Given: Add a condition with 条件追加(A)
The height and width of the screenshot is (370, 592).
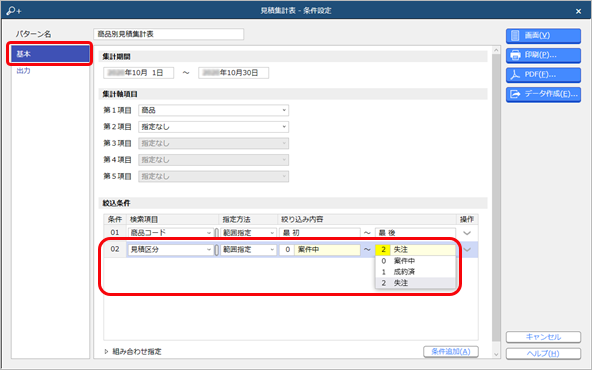Looking at the screenshot, I should click(x=450, y=352).
